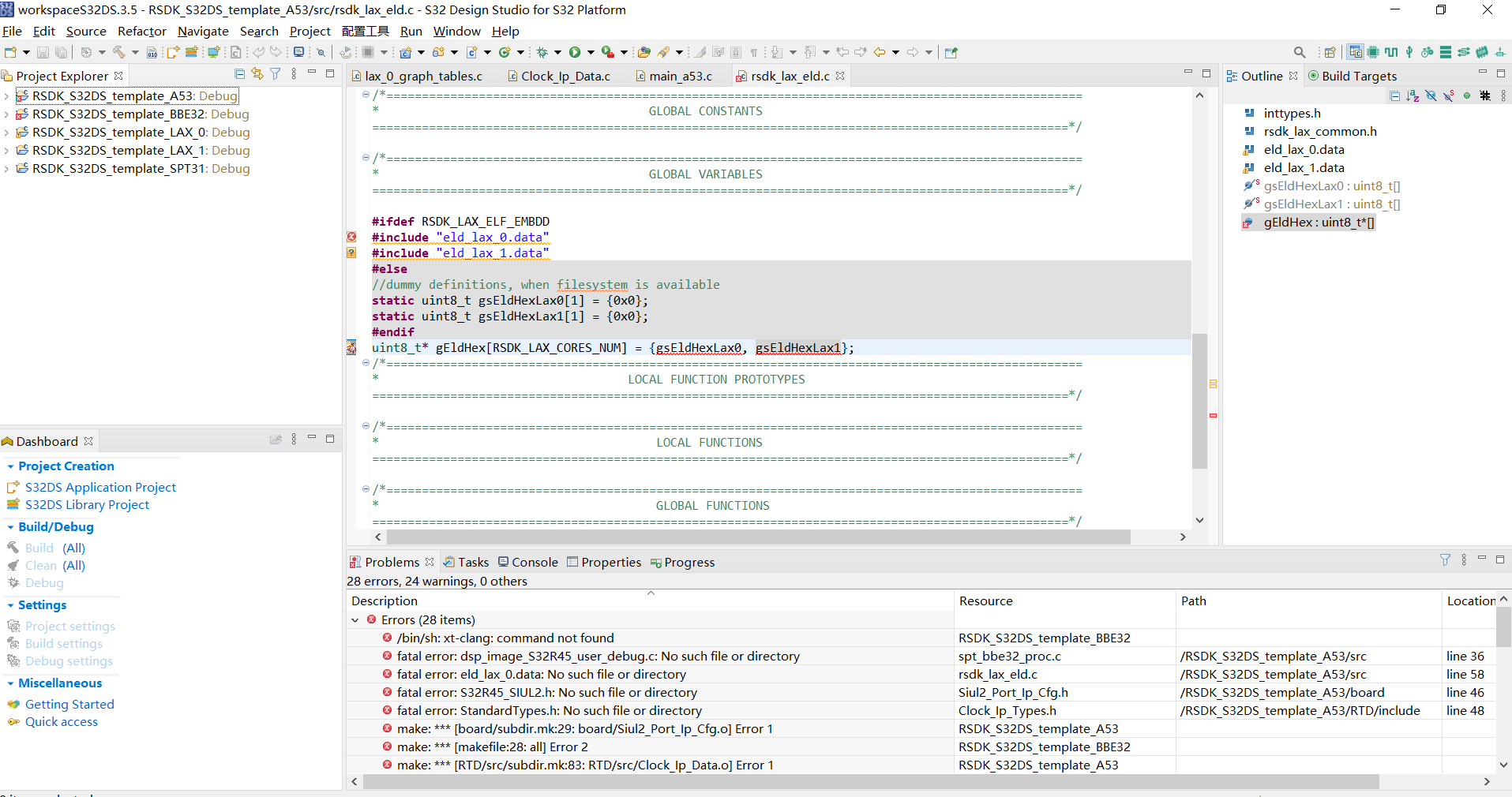The image size is (1512, 797).
Task: Click the Collapse All icon in the Outline view
Action: [1394, 95]
